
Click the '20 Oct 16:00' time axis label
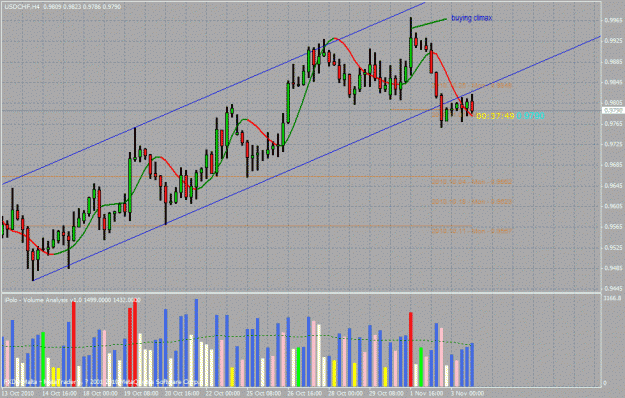(x=182, y=393)
